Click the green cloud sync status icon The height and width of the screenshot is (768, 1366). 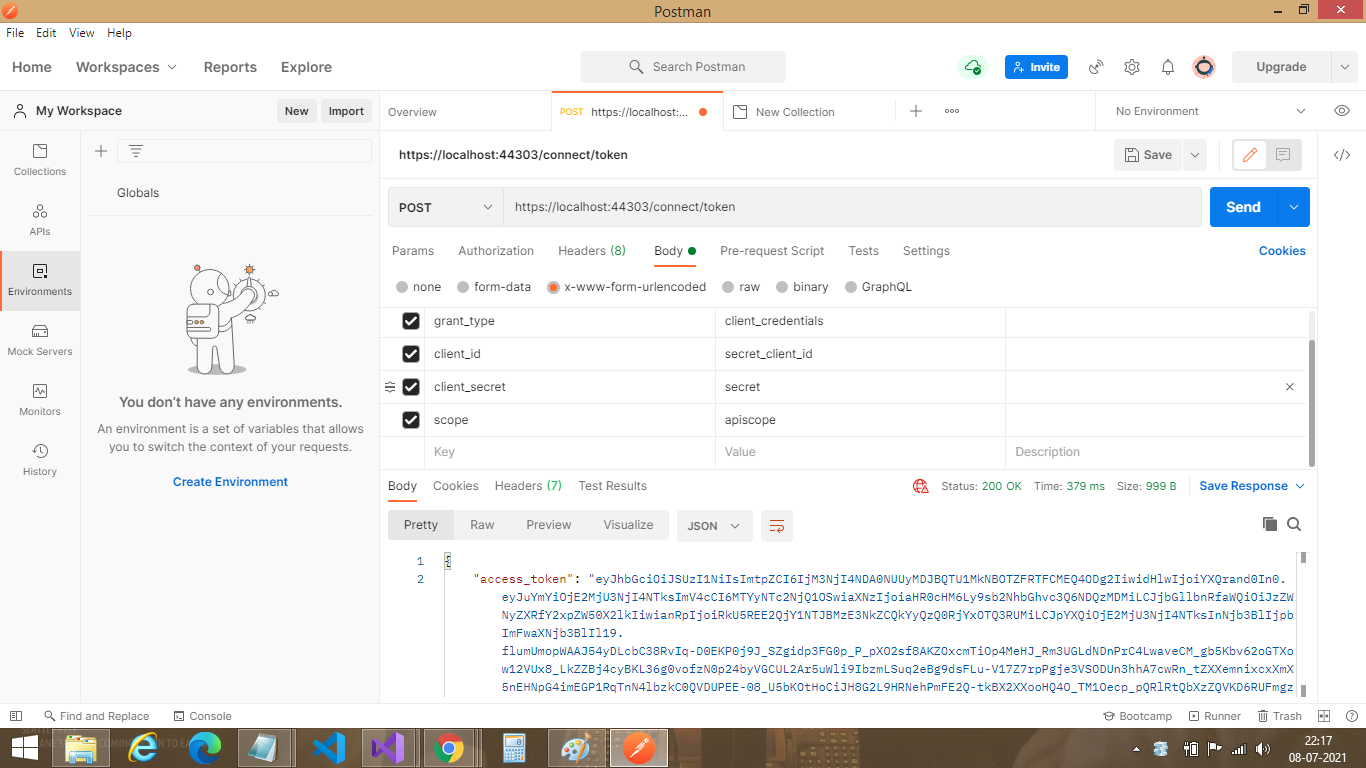point(973,67)
